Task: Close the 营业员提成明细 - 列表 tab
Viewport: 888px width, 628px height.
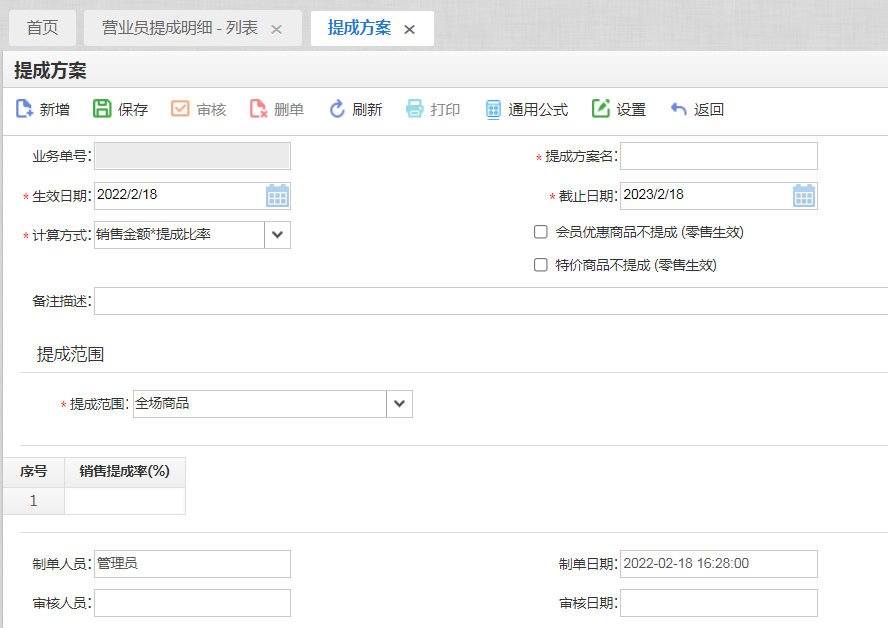Action: 277,30
